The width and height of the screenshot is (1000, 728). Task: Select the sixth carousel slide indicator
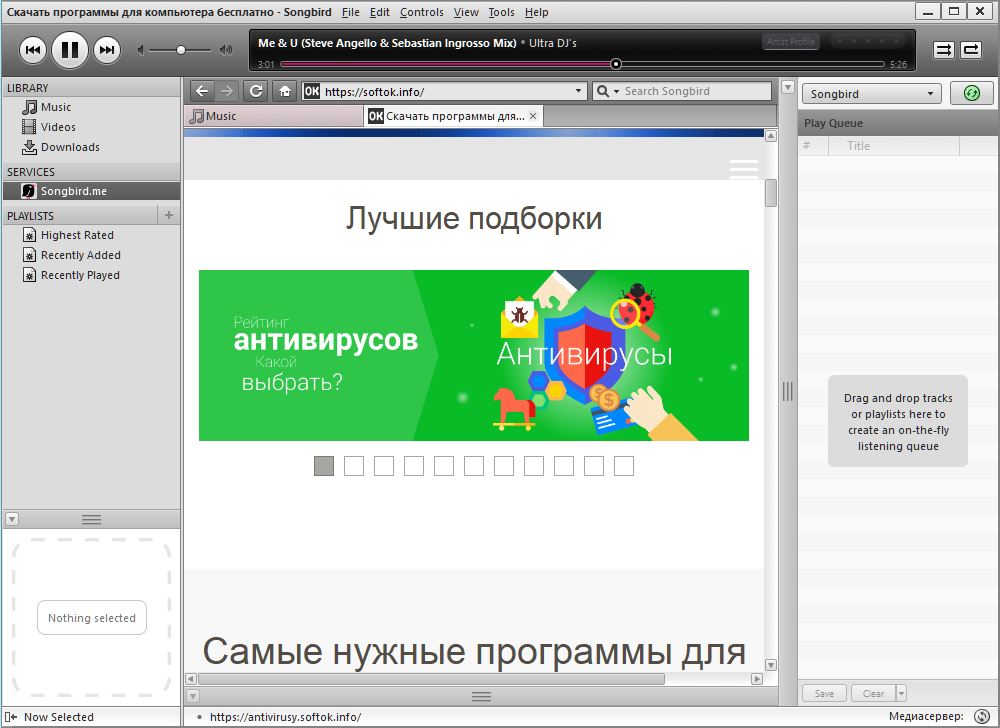click(x=474, y=466)
